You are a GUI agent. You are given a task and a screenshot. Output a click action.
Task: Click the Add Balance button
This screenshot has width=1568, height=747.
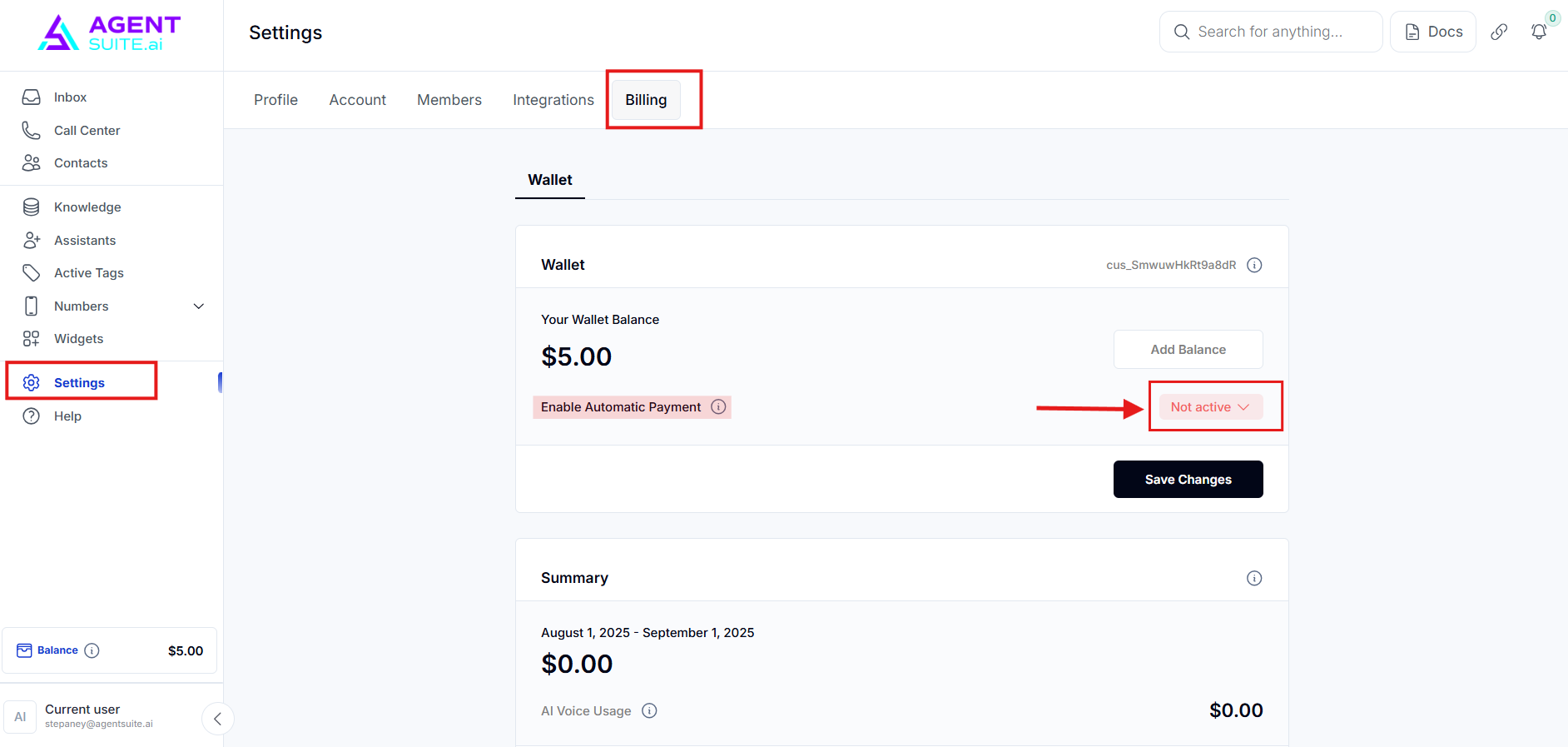coord(1188,350)
